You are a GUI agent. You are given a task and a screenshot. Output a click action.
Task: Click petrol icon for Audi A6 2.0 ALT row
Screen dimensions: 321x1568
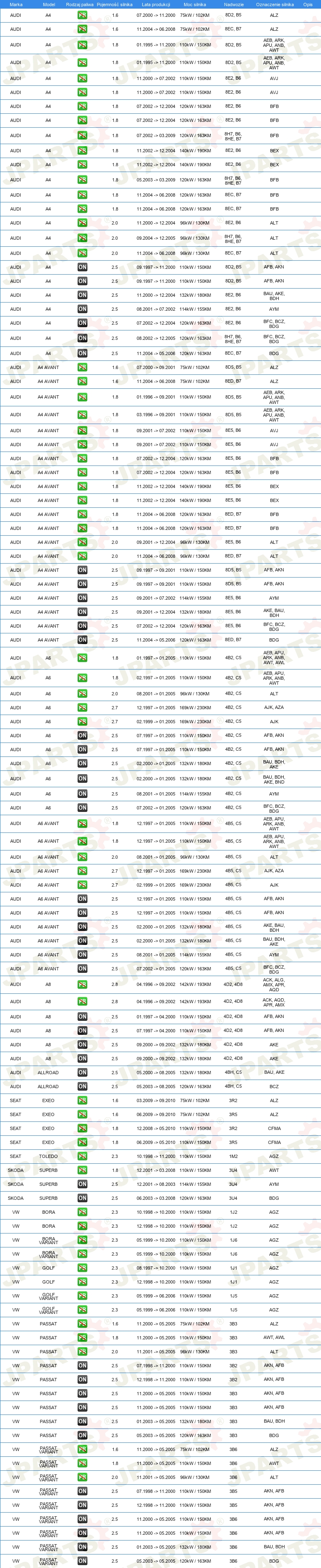click(82, 694)
